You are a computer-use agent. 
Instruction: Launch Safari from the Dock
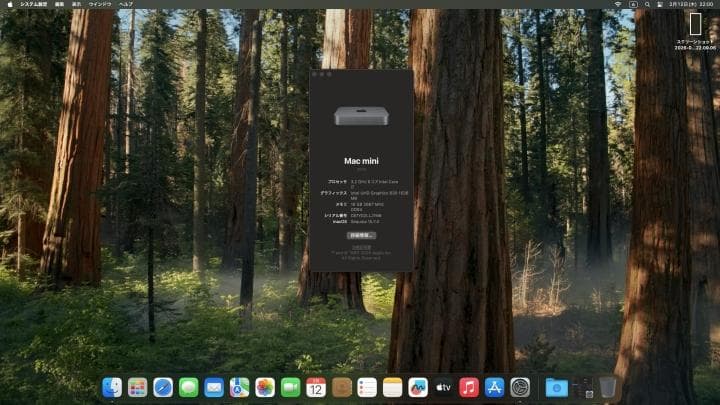coord(163,387)
